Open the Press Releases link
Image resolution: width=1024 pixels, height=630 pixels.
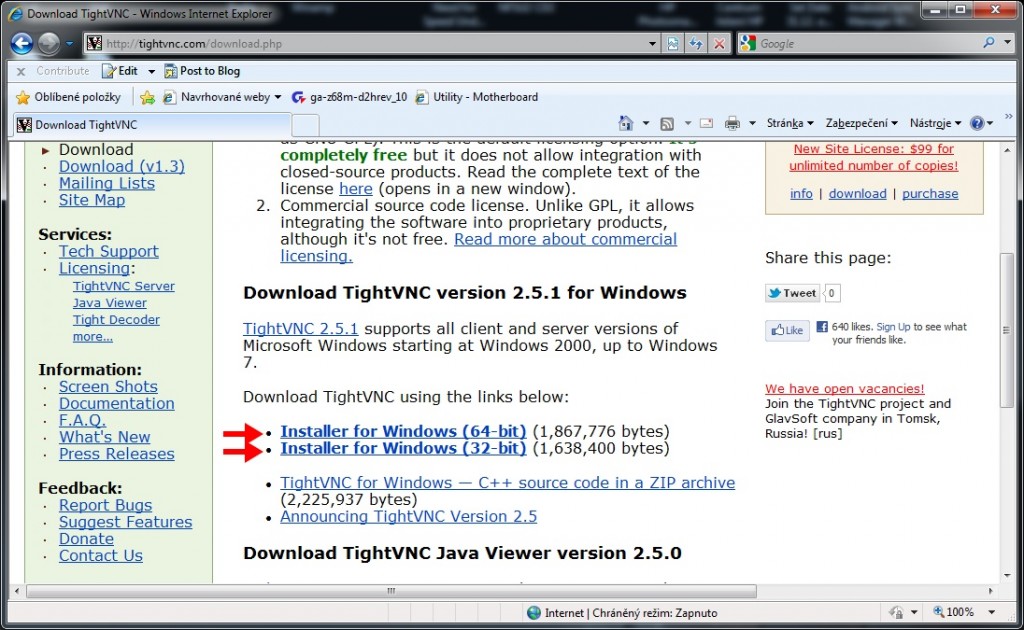point(116,454)
